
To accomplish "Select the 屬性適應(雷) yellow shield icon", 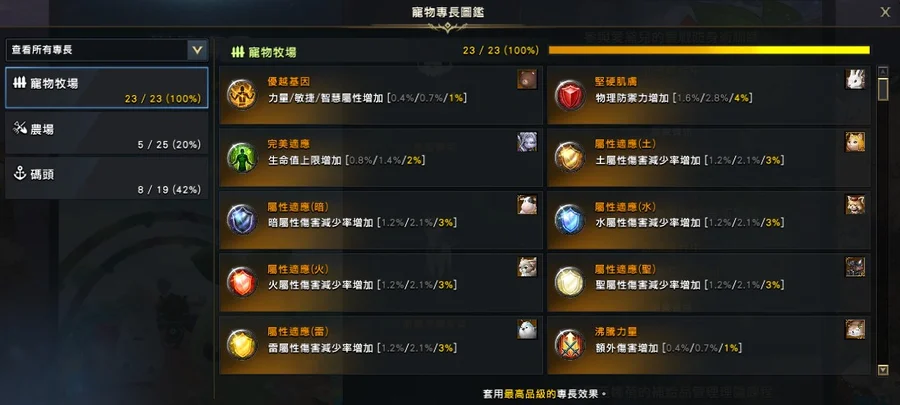I will click(x=241, y=345).
